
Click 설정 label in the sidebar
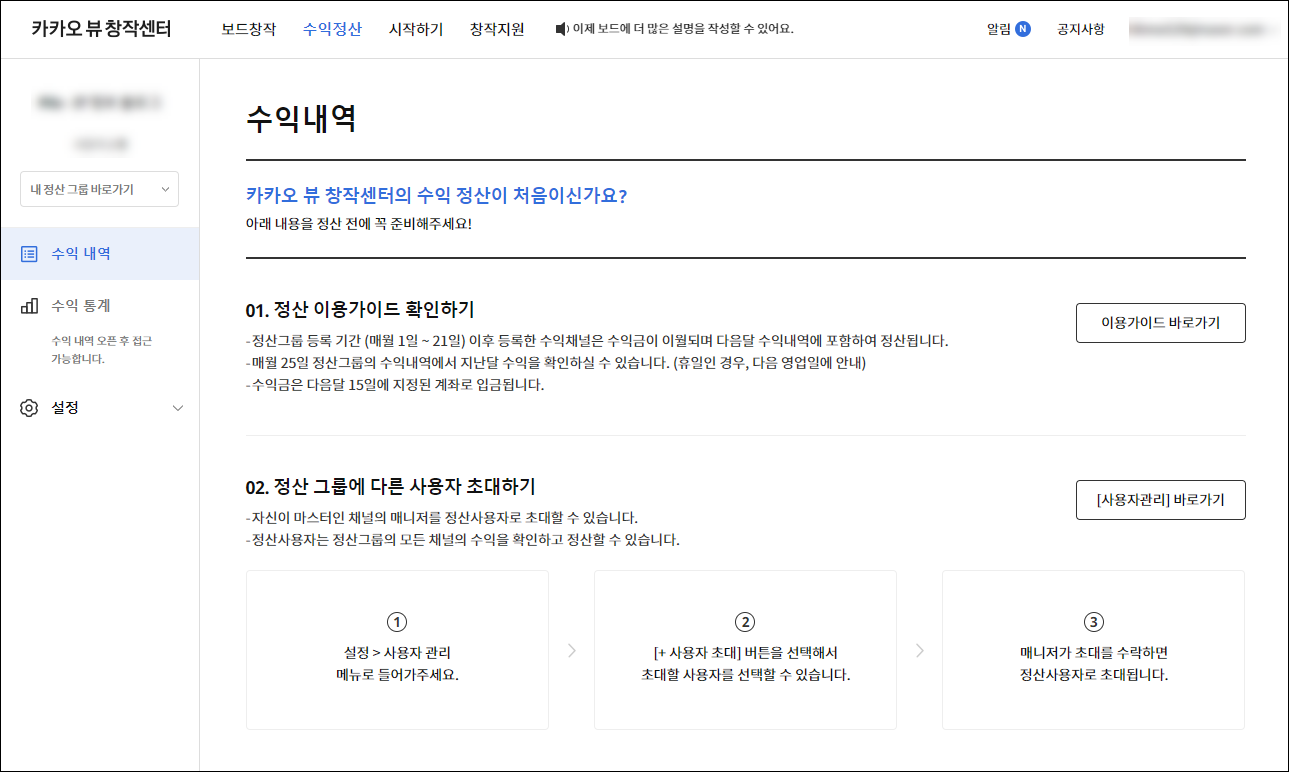tap(65, 408)
